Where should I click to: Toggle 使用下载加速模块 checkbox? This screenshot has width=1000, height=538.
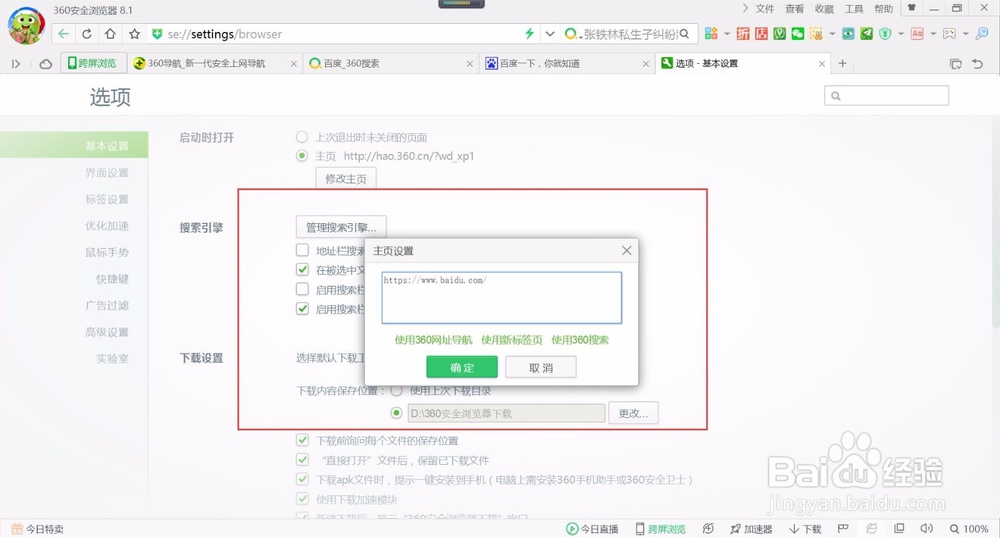coord(302,499)
